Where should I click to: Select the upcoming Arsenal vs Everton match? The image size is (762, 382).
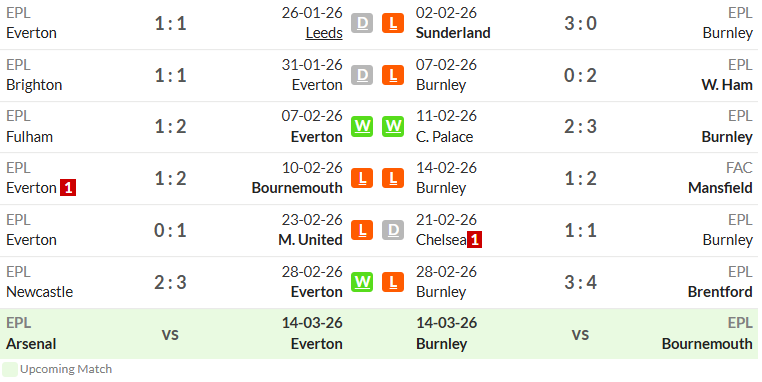[x=190, y=334]
